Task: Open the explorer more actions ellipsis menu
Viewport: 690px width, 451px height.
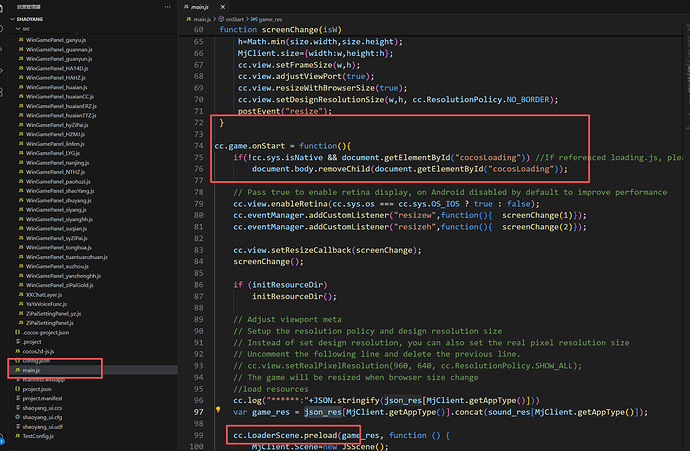Action: click(167, 7)
